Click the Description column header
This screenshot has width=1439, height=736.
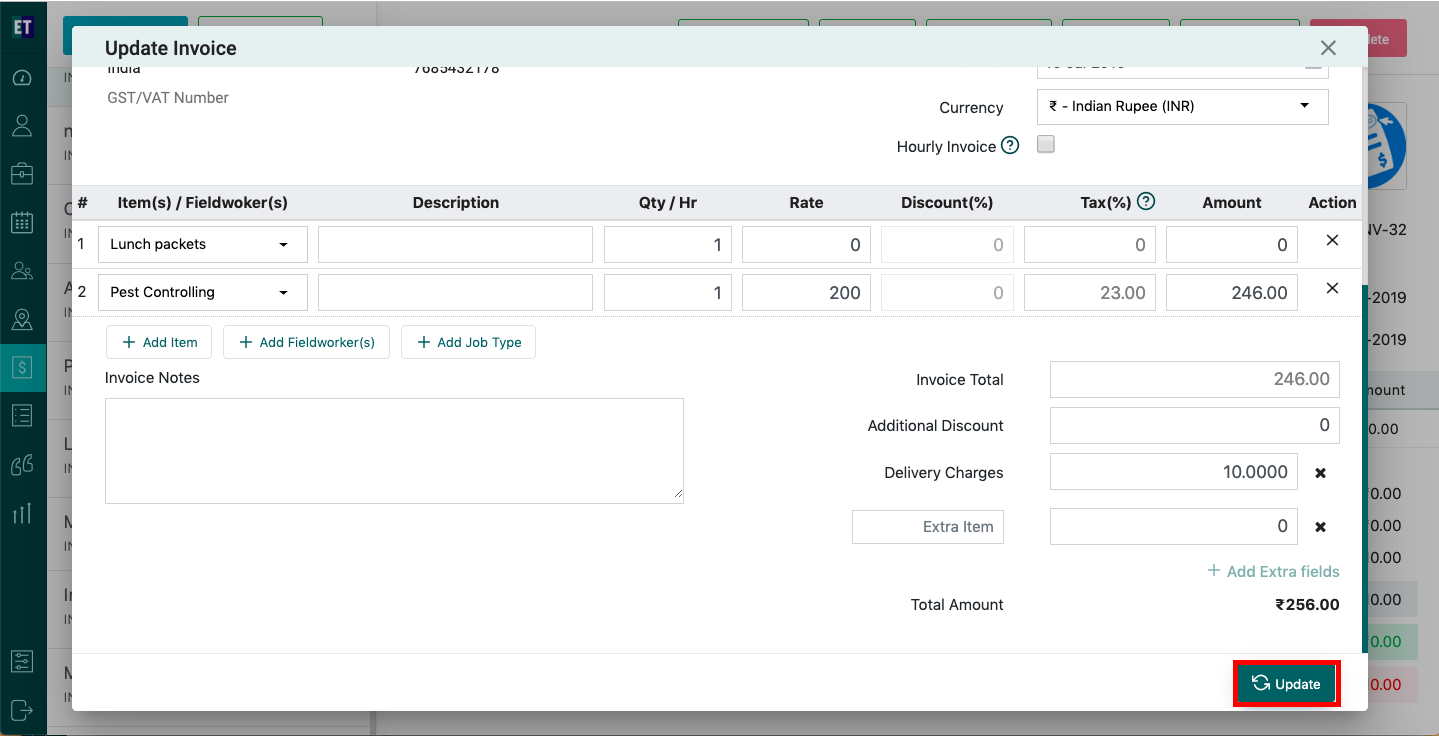click(x=455, y=202)
